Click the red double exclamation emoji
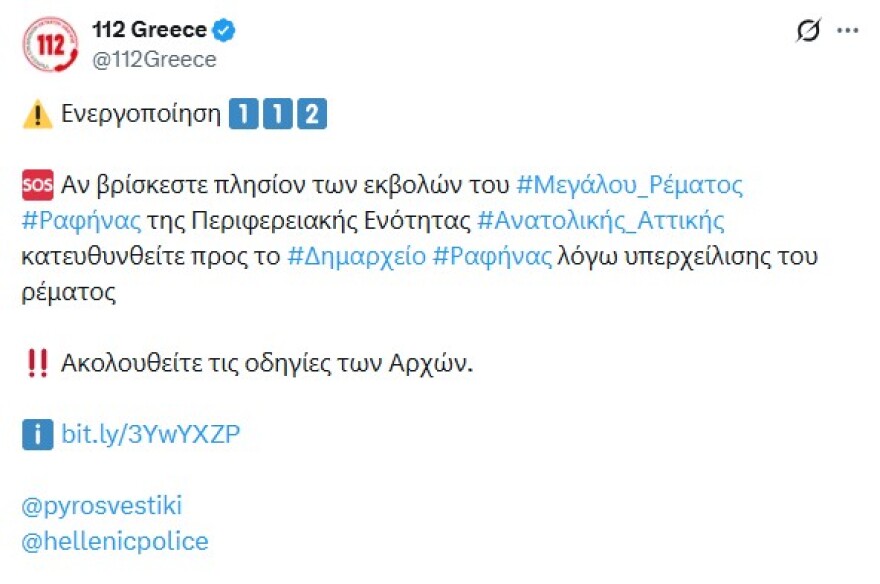Image resolution: width=880 pixels, height=584 pixels. tap(37, 363)
